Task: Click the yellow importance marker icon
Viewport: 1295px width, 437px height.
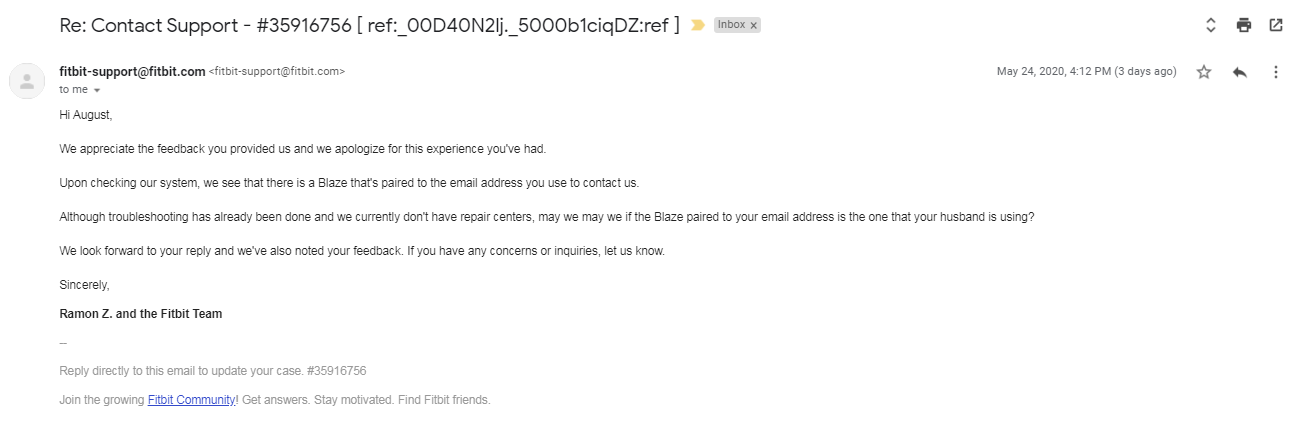Action: pyautogui.click(x=698, y=25)
